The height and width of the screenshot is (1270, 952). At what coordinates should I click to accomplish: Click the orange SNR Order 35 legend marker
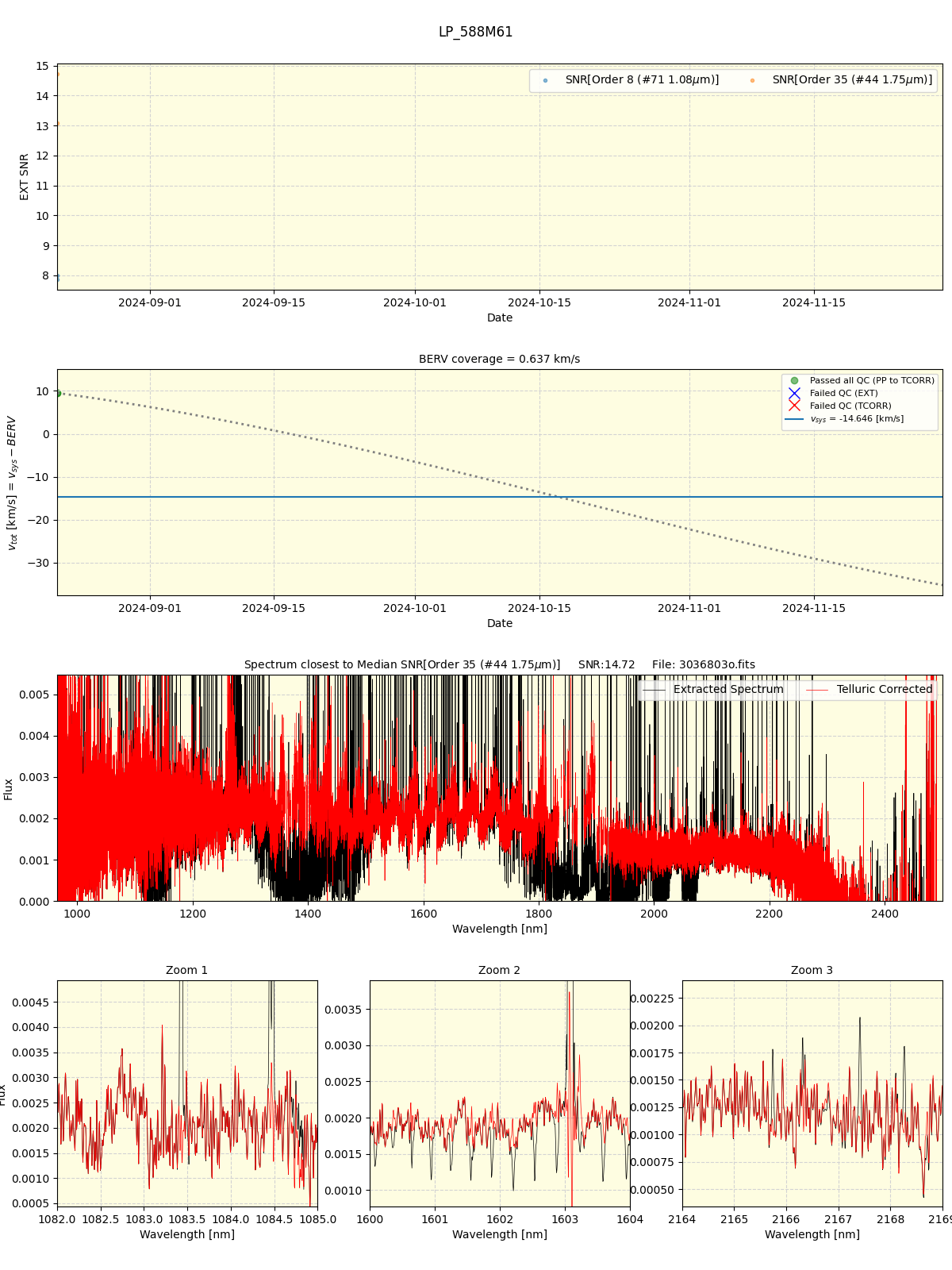click(752, 80)
